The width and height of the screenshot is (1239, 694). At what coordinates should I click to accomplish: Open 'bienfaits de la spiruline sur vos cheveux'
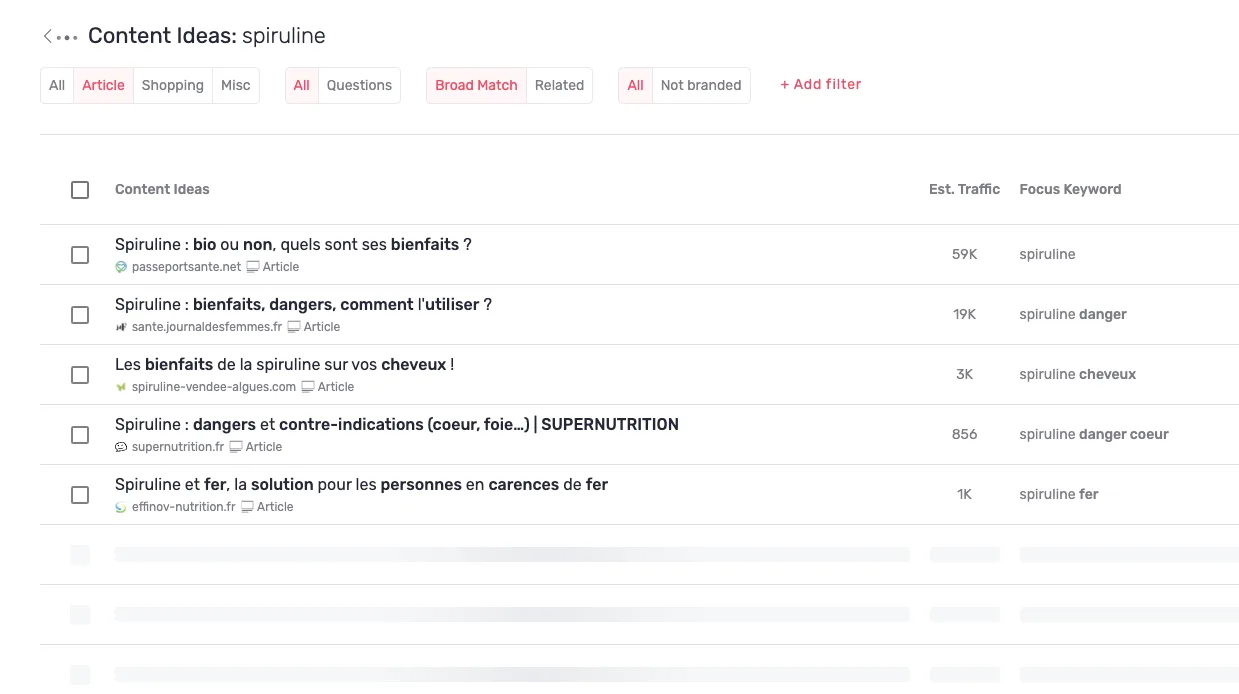pos(284,365)
